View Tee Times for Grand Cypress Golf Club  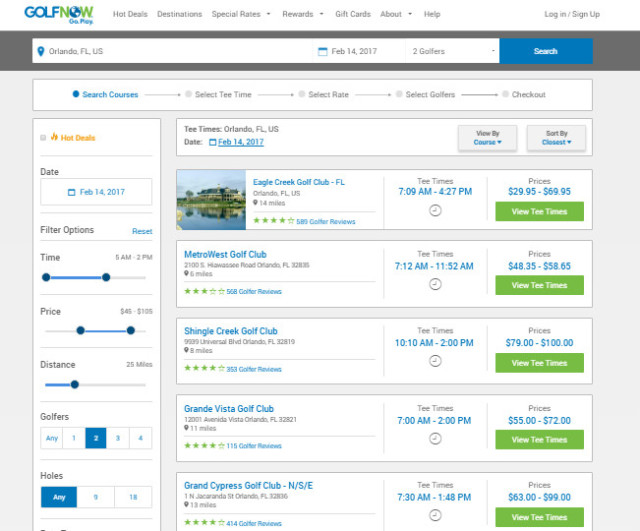[x=539, y=517]
